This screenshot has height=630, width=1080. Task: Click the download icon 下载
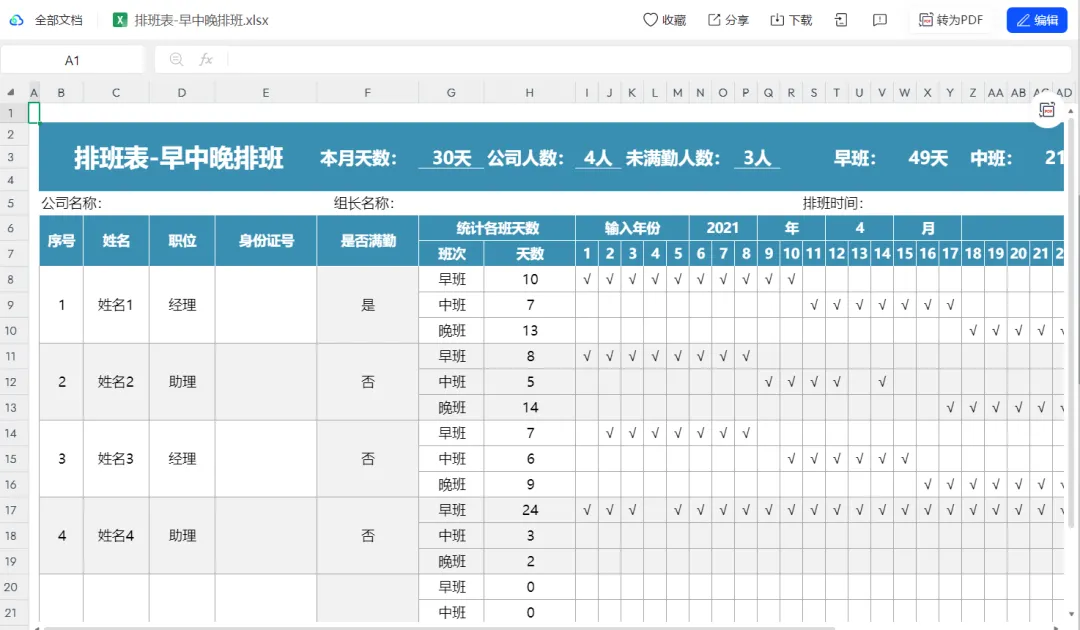(777, 20)
